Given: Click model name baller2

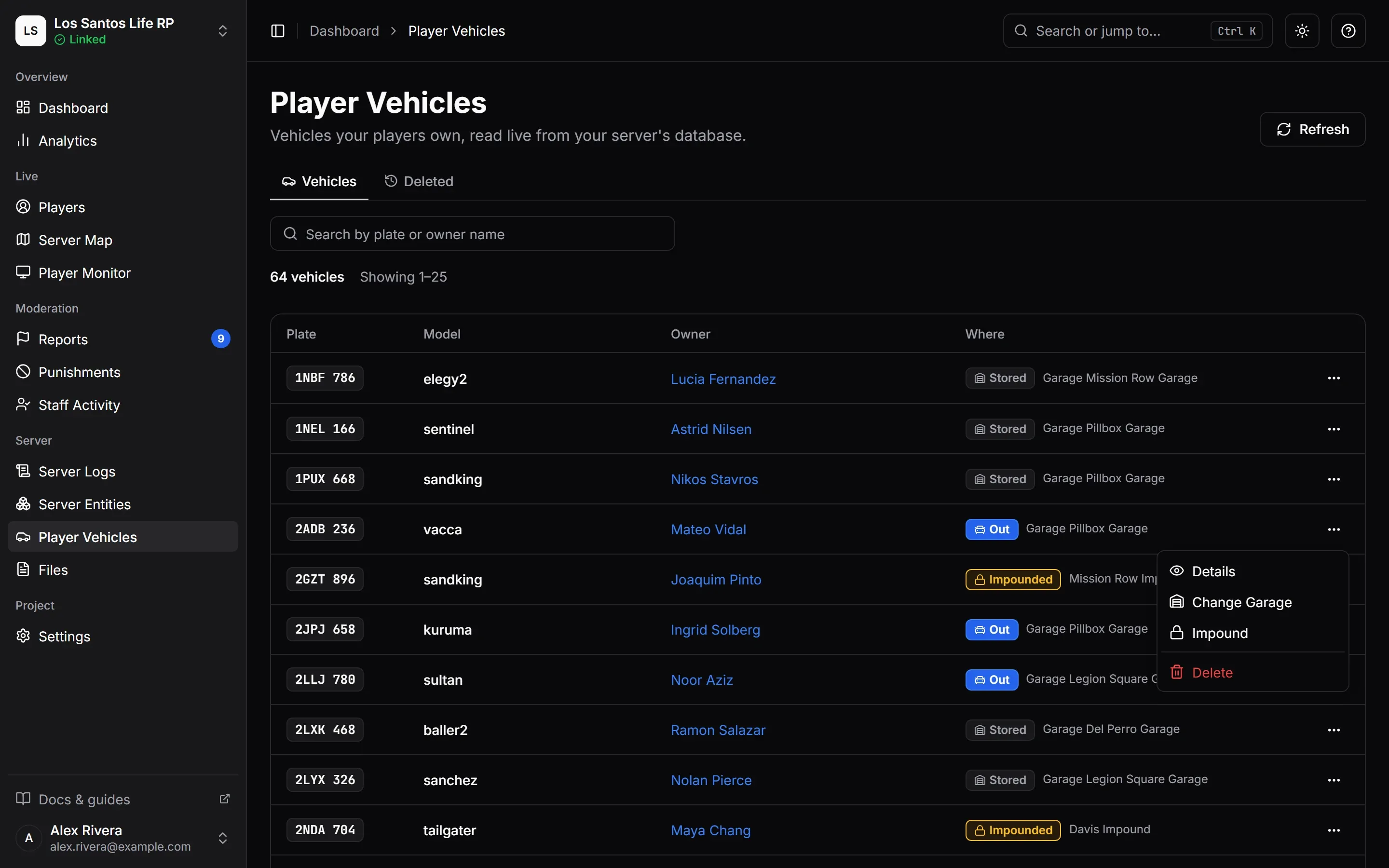Looking at the screenshot, I should coord(446,730).
